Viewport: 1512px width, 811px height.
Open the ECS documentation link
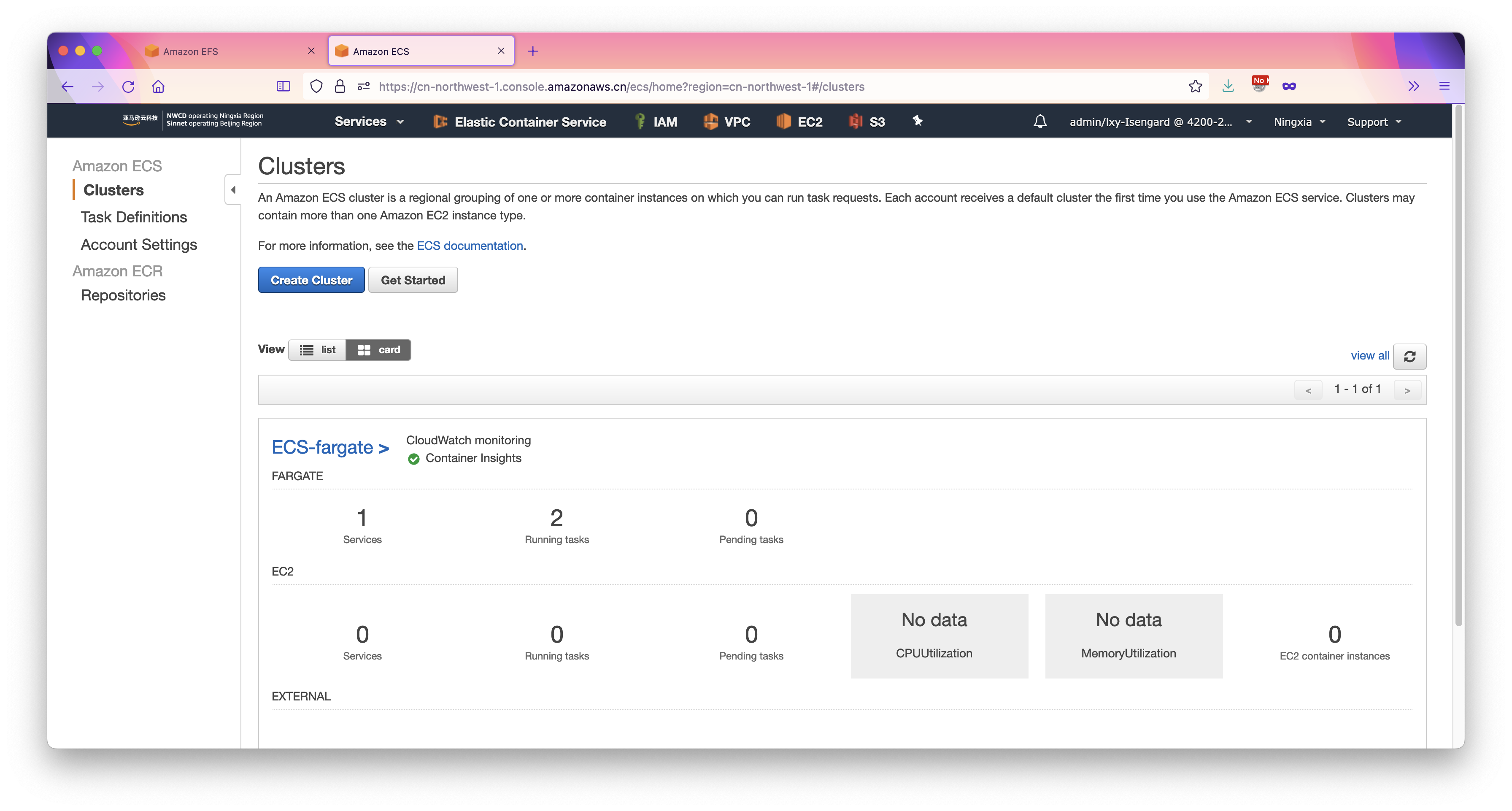click(x=470, y=246)
